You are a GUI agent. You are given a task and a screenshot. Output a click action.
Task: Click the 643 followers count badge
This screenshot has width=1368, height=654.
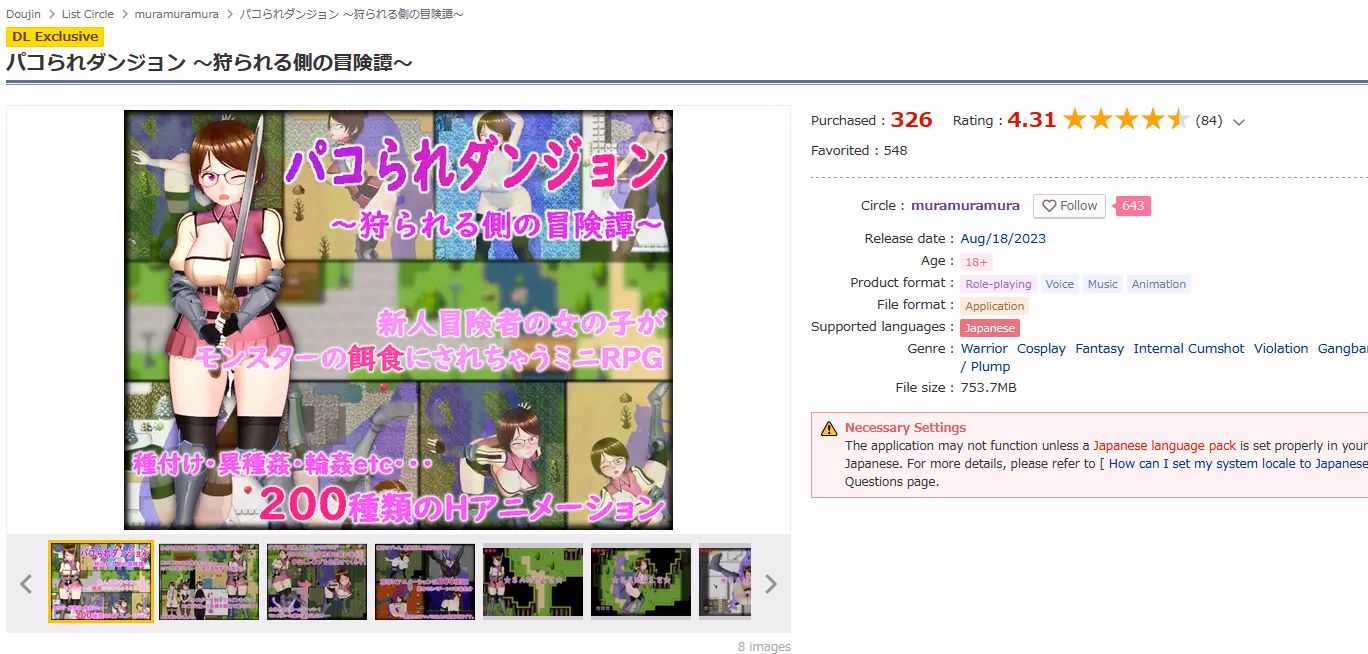(1133, 206)
